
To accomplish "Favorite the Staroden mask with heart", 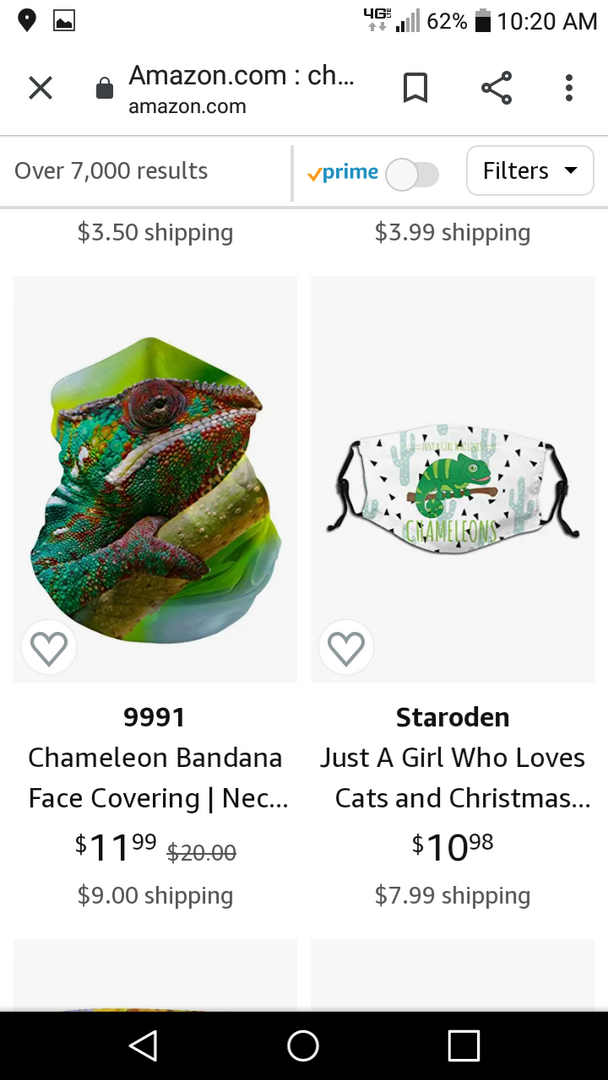I will coord(346,648).
